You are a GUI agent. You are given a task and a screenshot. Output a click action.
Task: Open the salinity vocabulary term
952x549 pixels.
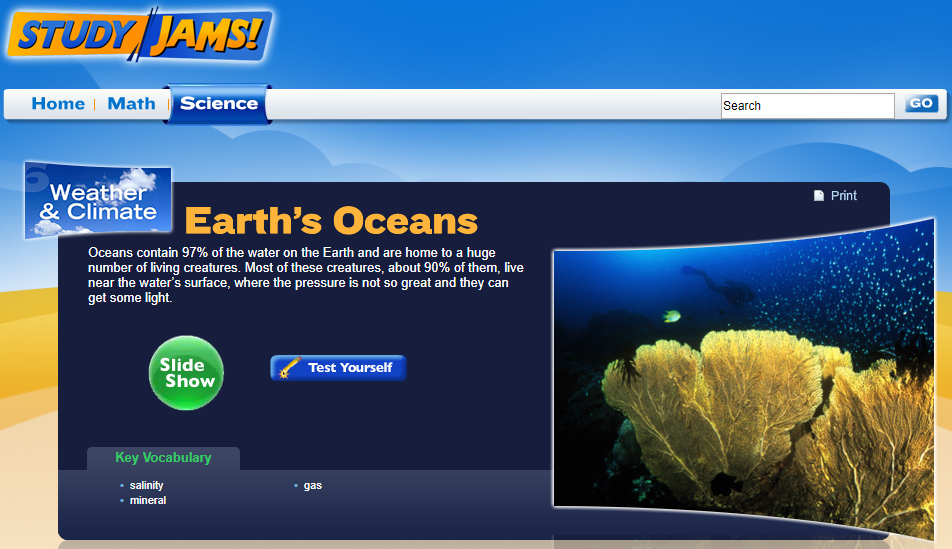coord(146,485)
